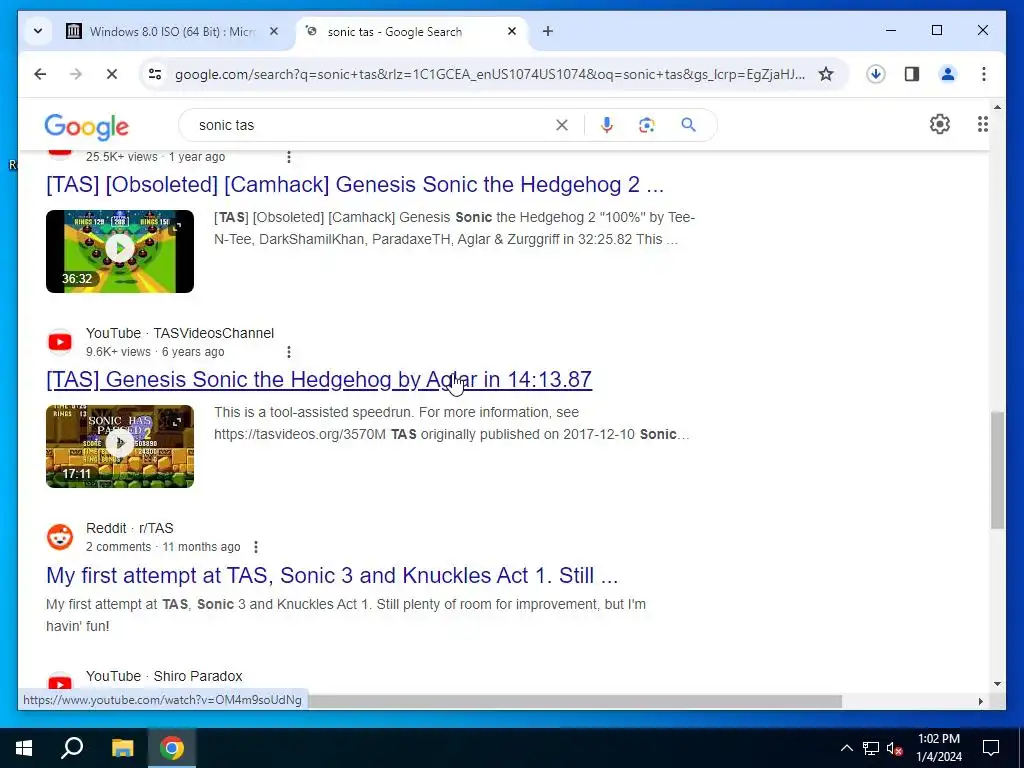Bookmark this page with the star icon

tap(826, 74)
